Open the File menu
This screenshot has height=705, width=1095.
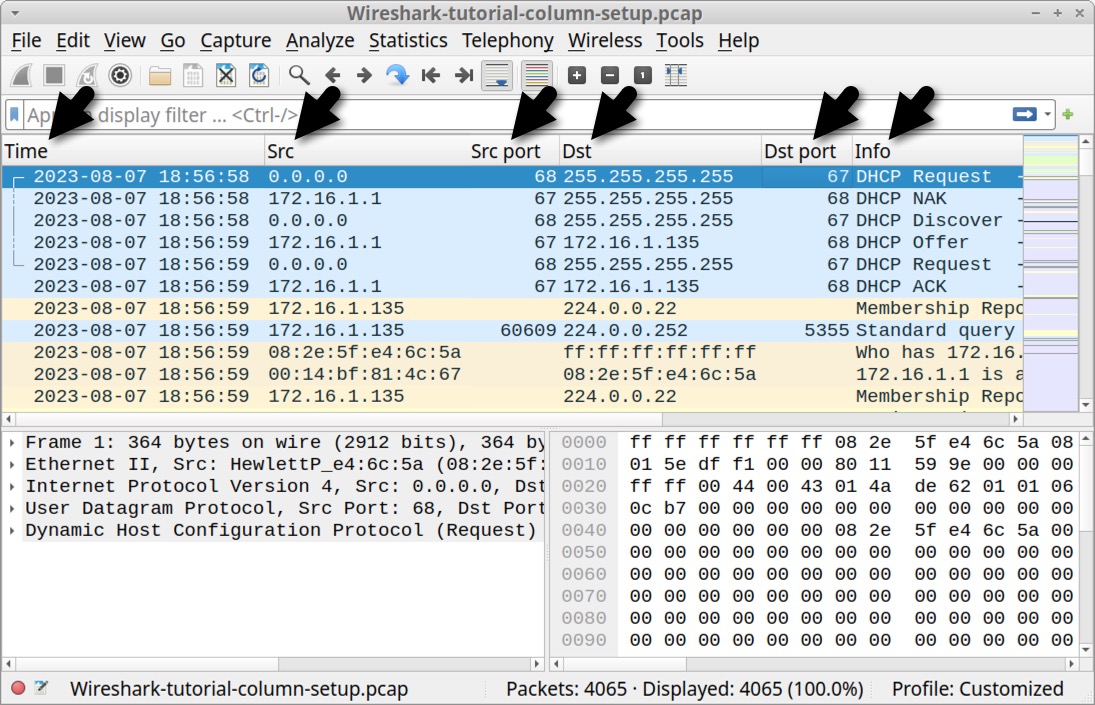[x=27, y=40]
